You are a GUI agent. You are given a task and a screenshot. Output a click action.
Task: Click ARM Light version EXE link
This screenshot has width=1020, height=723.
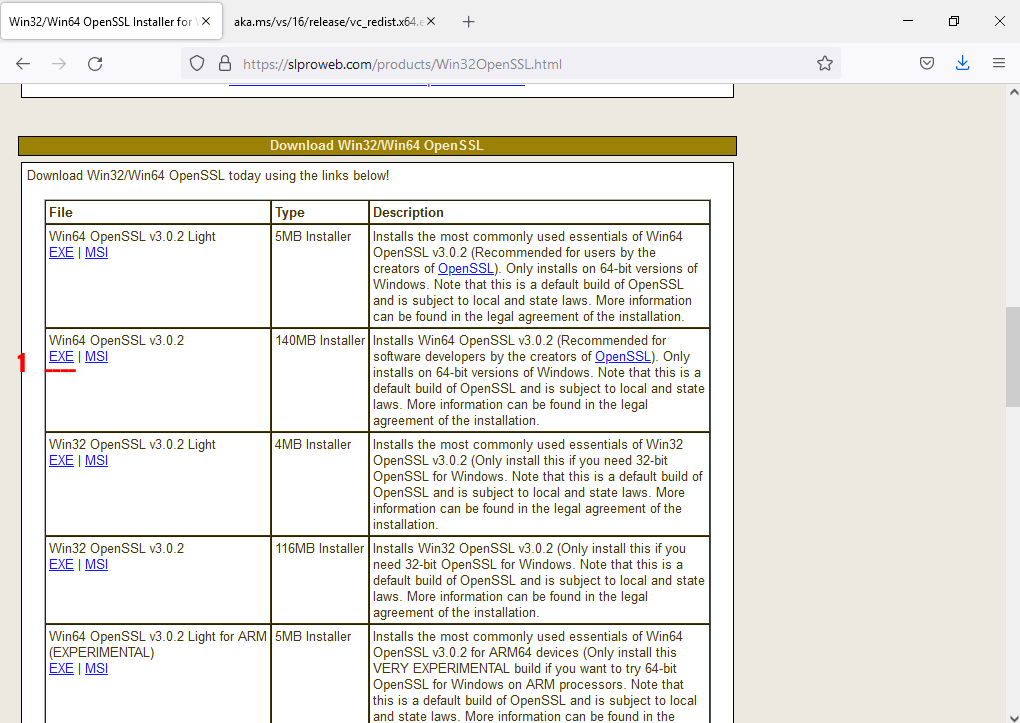coord(61,669)
